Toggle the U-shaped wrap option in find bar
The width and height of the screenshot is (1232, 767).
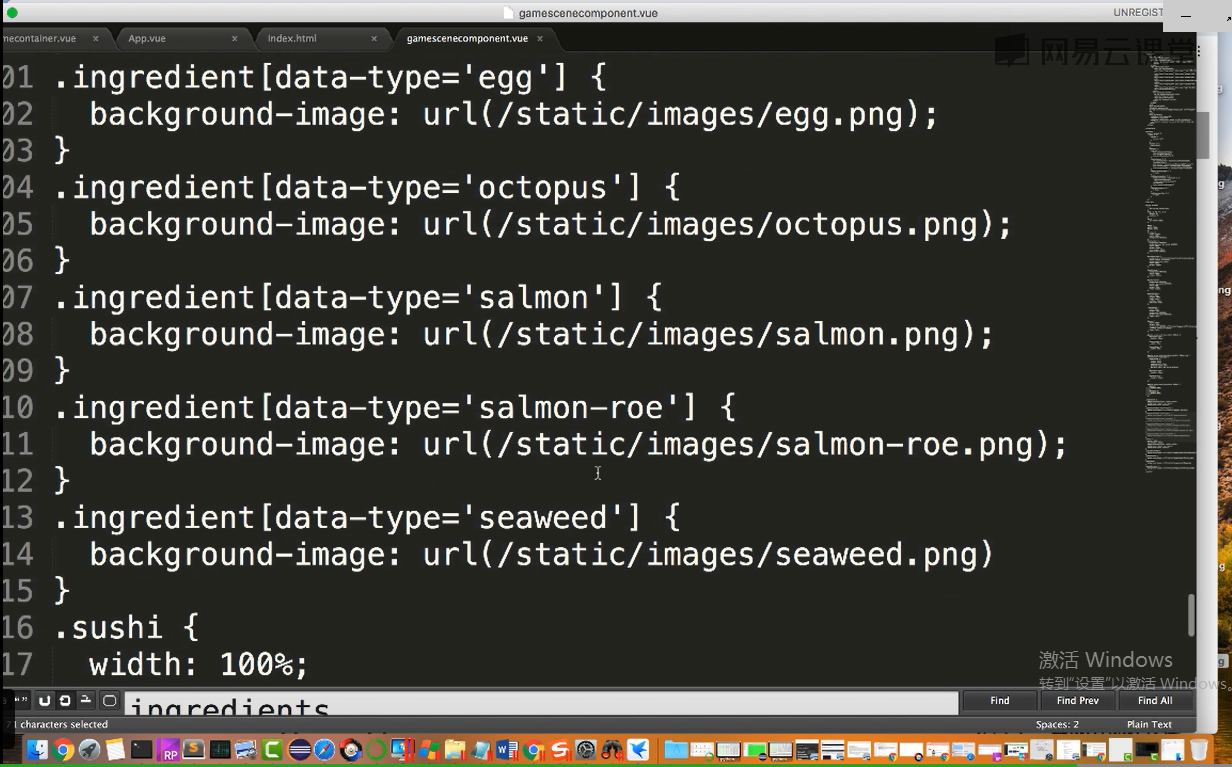(x=44, y=701)
